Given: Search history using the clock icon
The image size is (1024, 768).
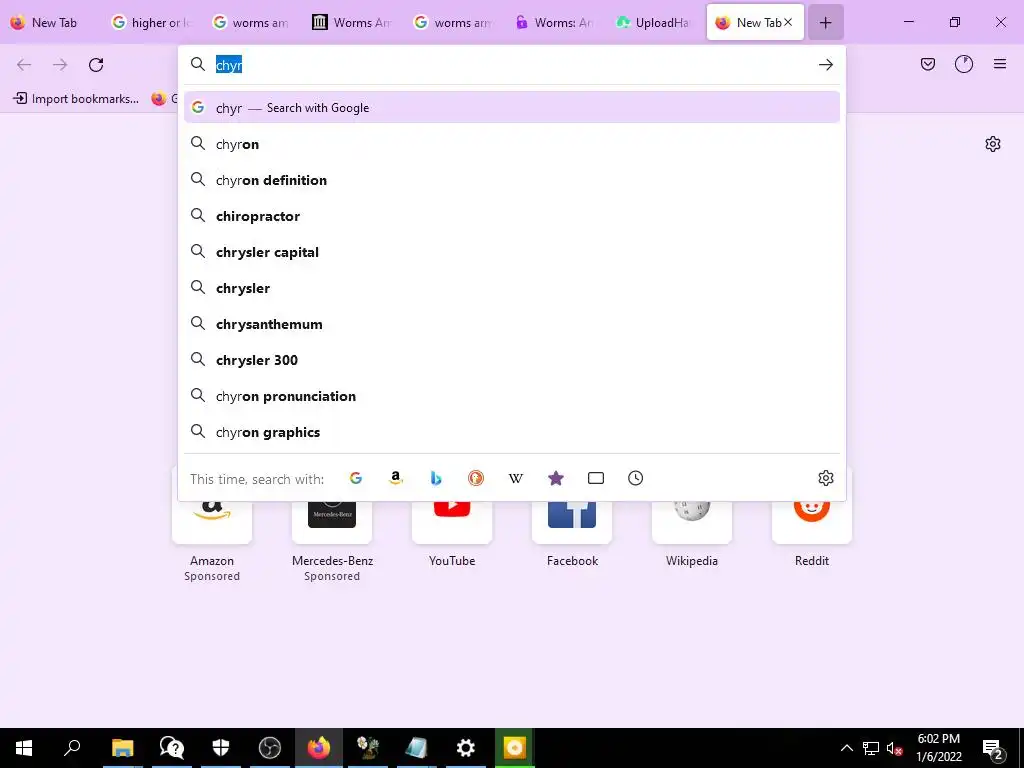Looking at the screenshot, I should coord(635,478).
